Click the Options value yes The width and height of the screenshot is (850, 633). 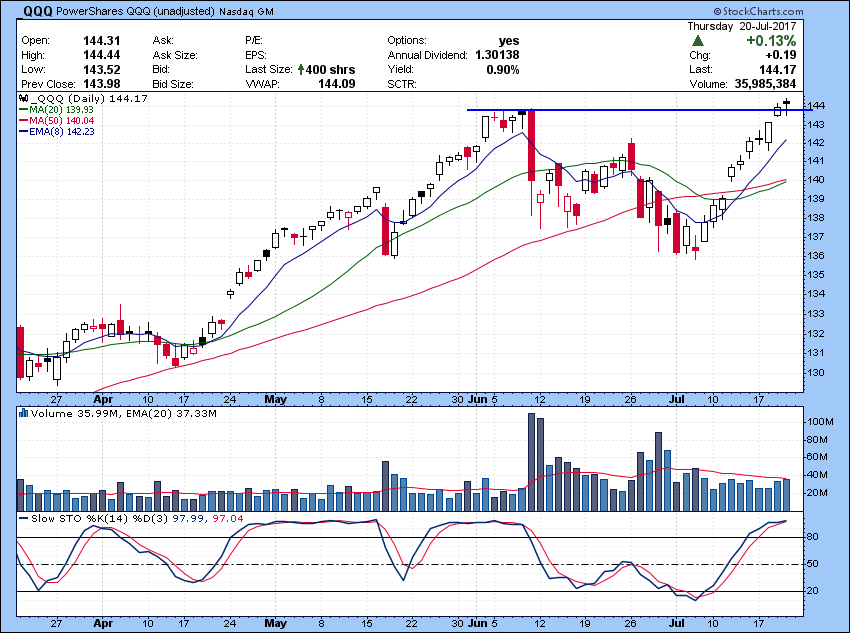point(509,41)
